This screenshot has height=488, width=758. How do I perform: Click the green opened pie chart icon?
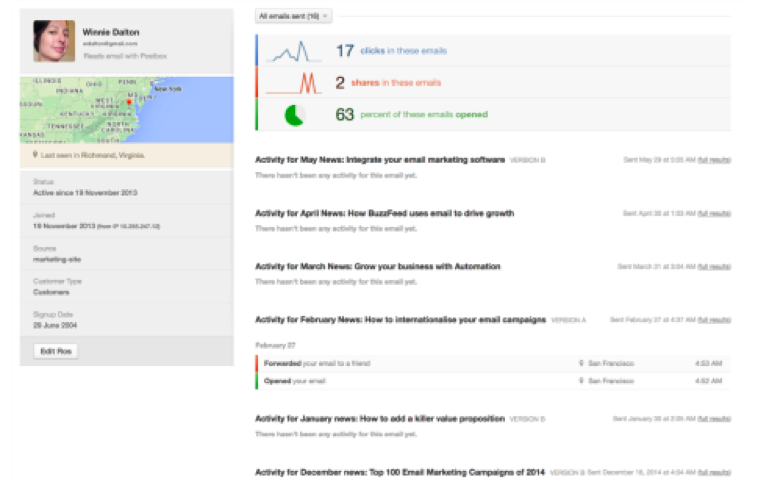coord(295,115)
